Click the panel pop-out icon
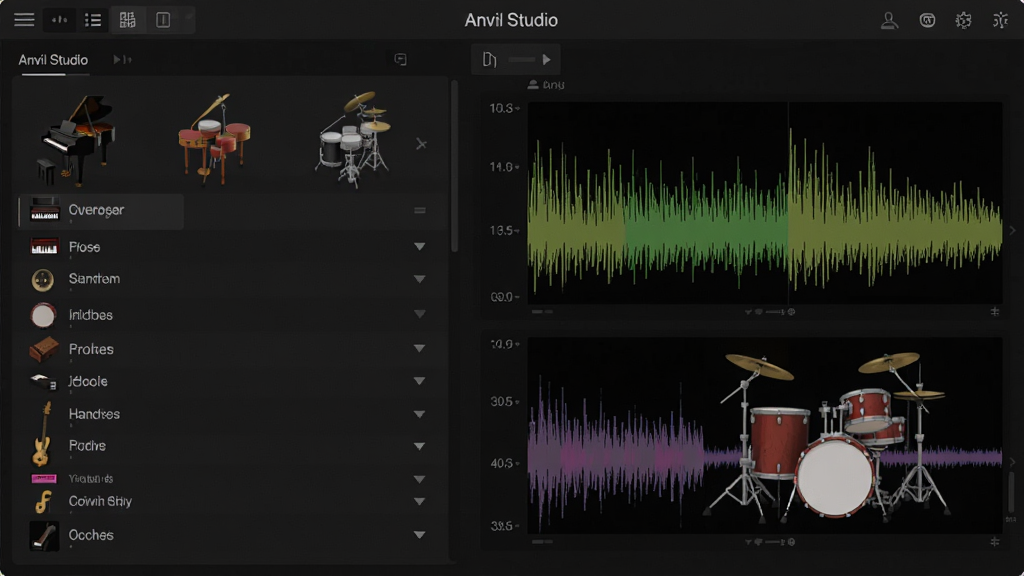The height and width of the screenshot is (576, 1024). coord(400,59)
